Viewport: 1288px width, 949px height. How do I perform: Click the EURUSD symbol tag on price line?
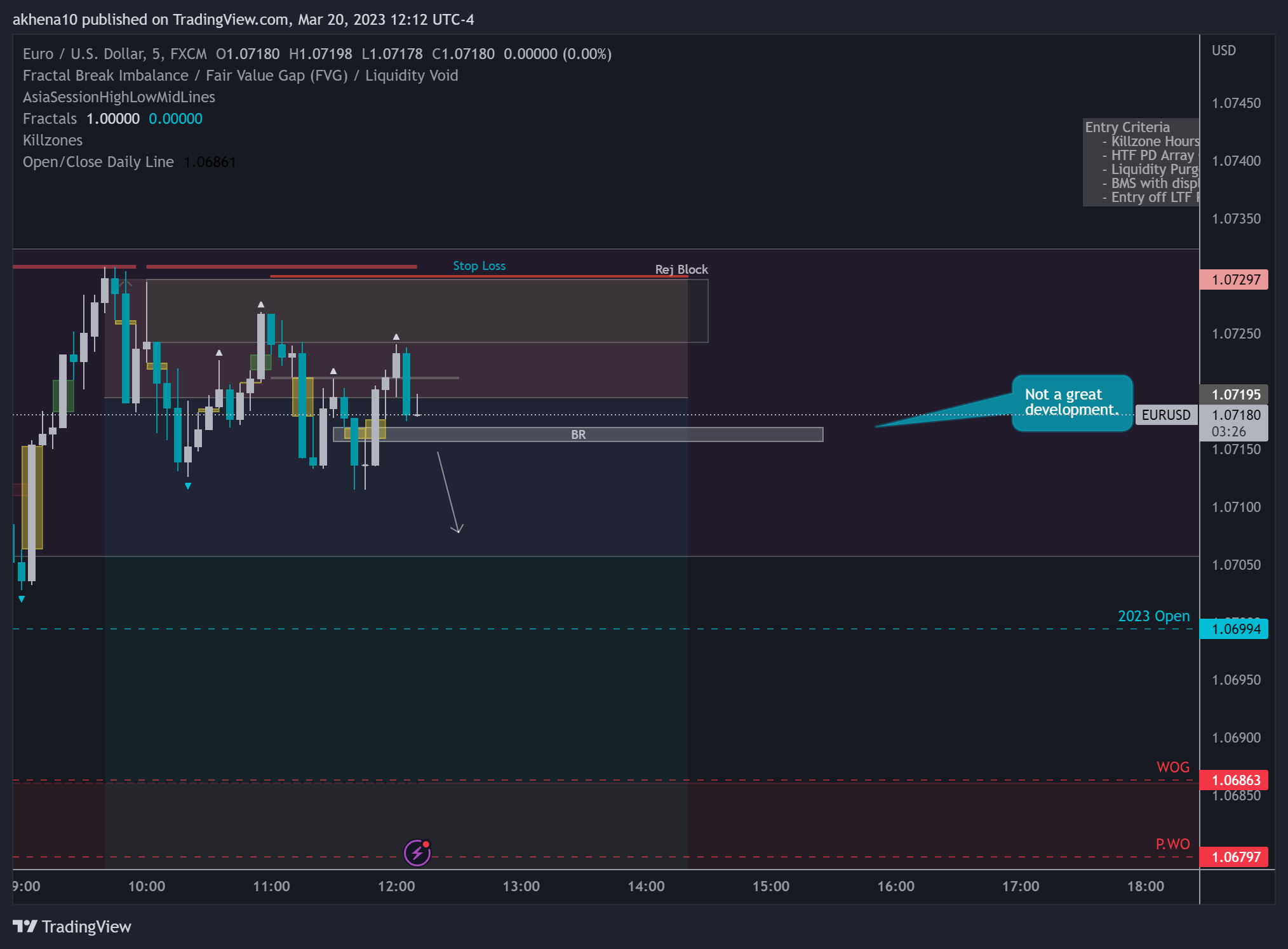[1166, 415]
